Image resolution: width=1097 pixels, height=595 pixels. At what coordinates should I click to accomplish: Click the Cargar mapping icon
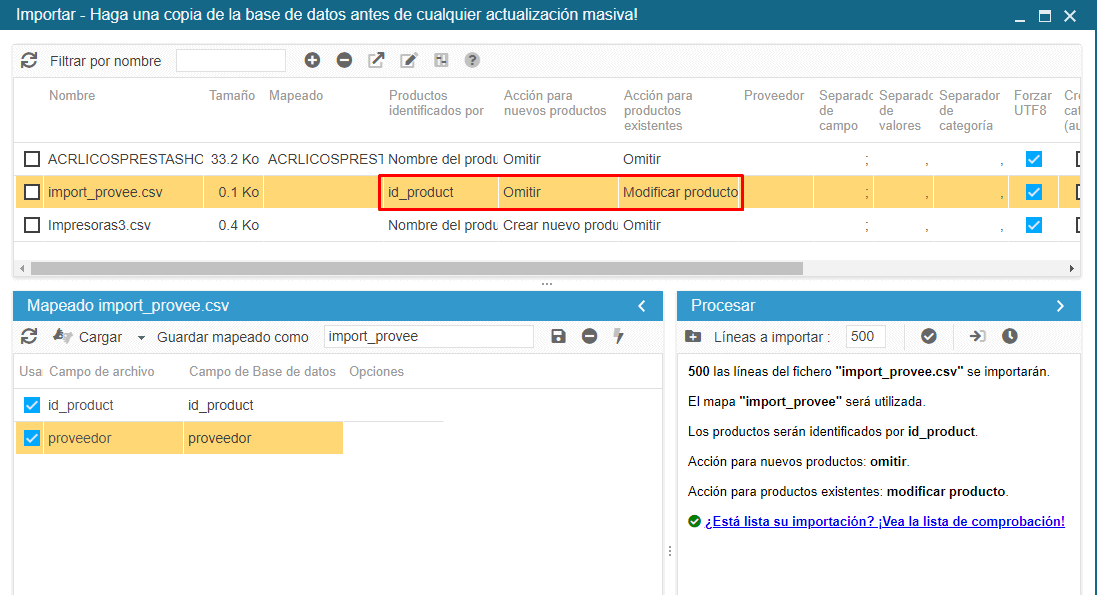coord(63,337)
